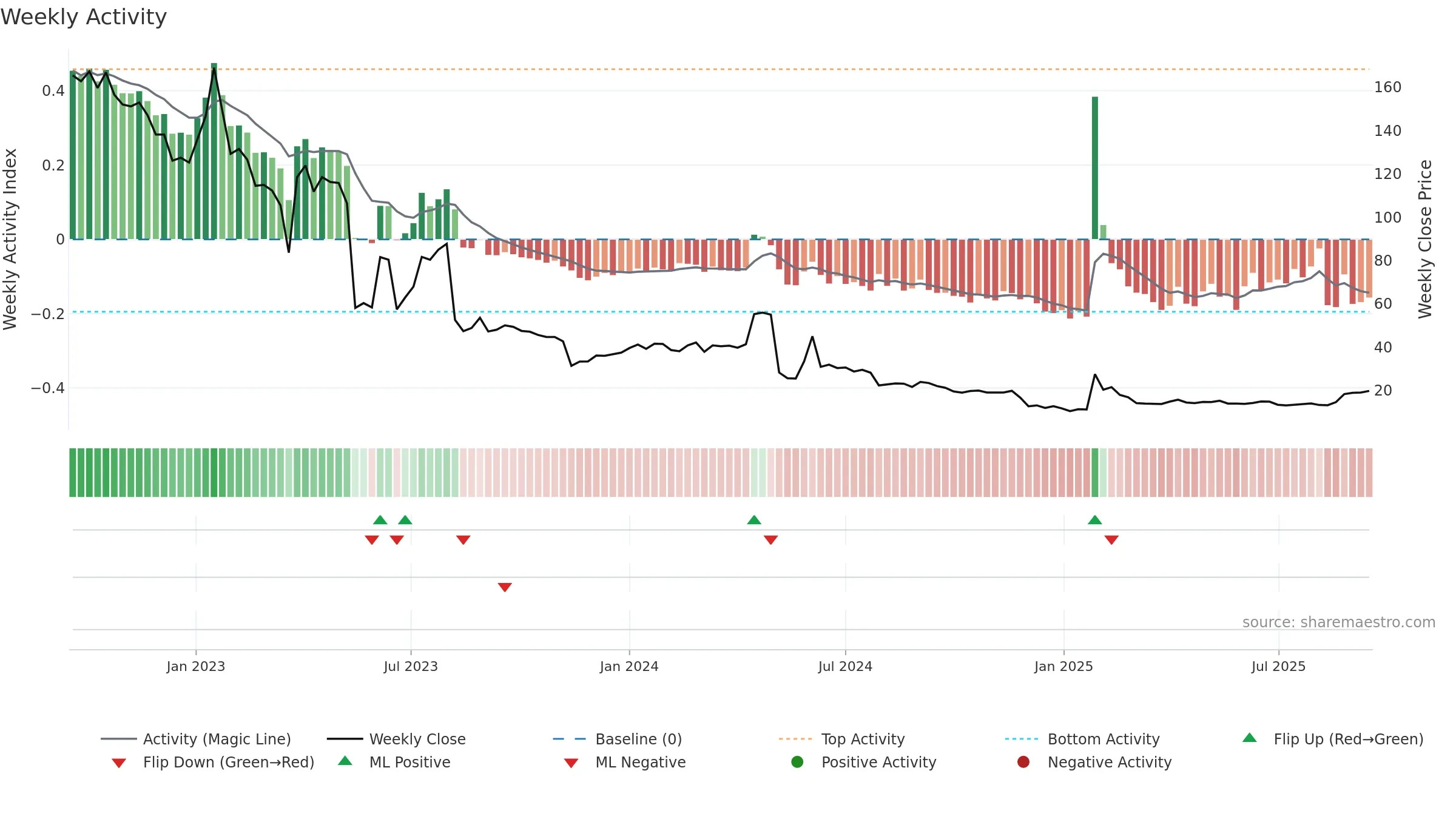Viewport: 1456px width, 819px height.
Task: Click the source: sharemaestro.com text
Action: pyautogui.click(x=1339, y=622)
